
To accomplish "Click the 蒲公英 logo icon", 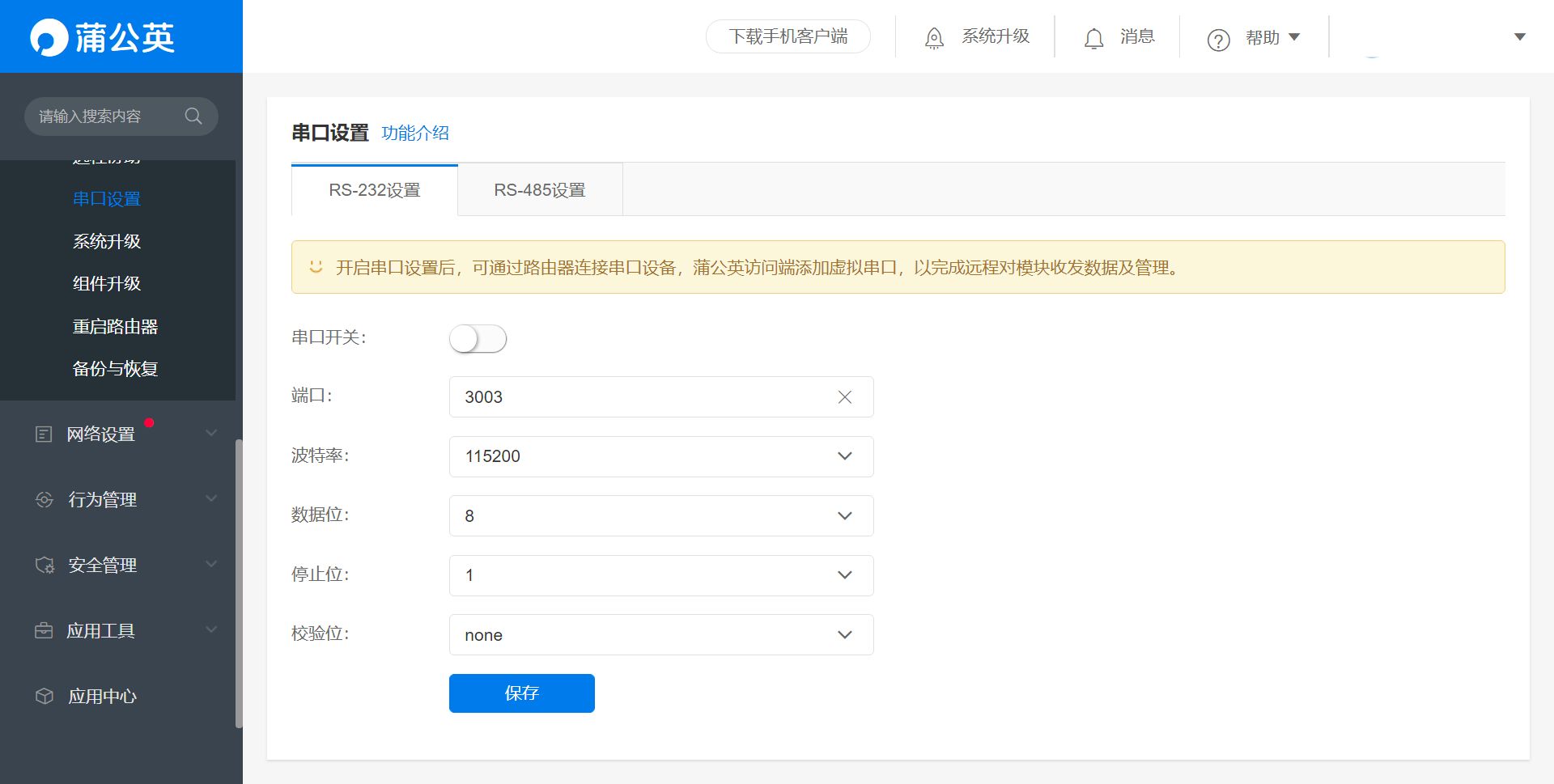I will tap(49, 37).
